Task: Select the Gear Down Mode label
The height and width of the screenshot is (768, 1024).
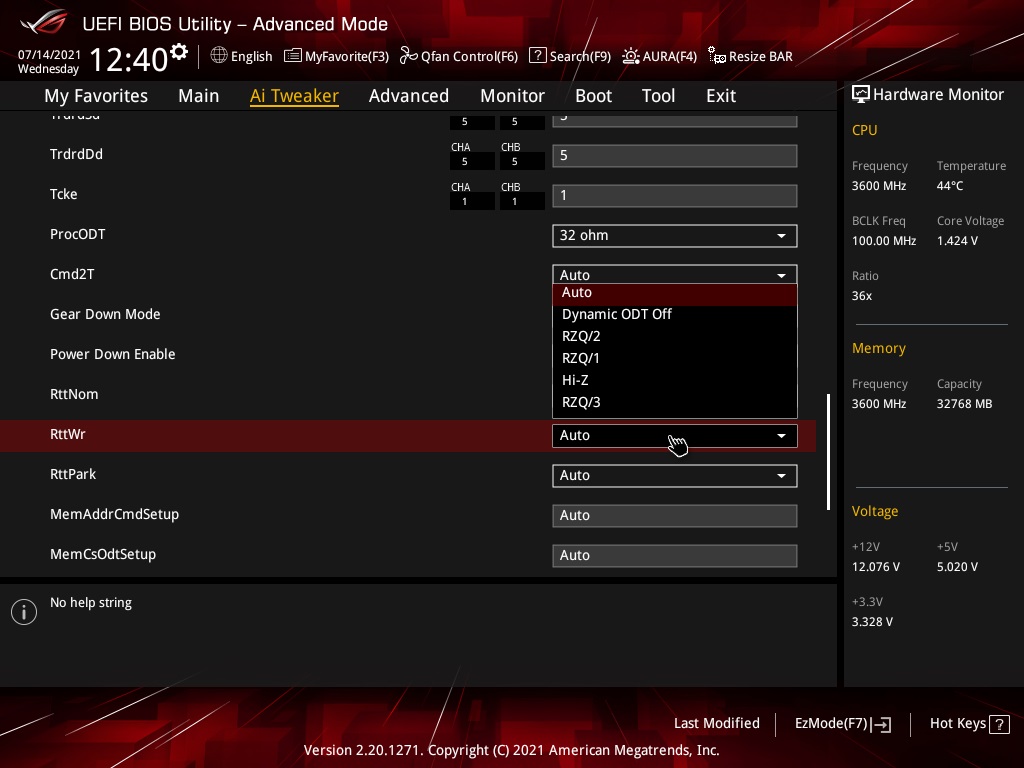Action: [x=105, y=314]
